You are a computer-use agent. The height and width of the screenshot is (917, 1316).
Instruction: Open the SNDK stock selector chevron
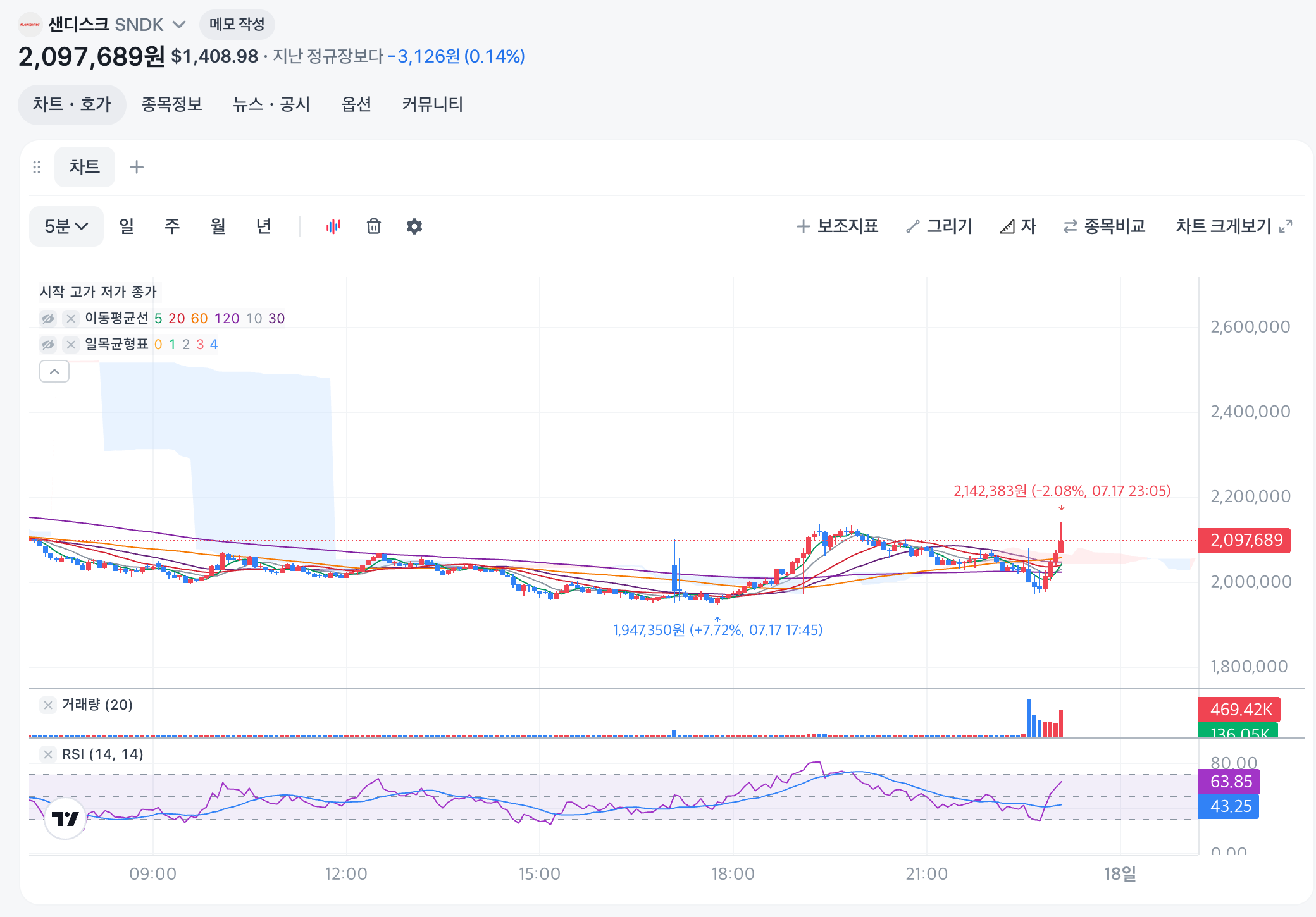(x=179, y=25)
